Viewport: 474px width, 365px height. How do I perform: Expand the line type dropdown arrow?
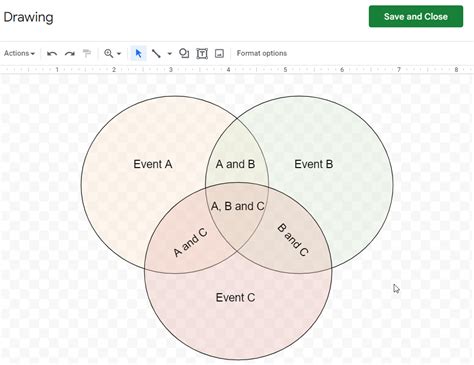pos(169,53)
